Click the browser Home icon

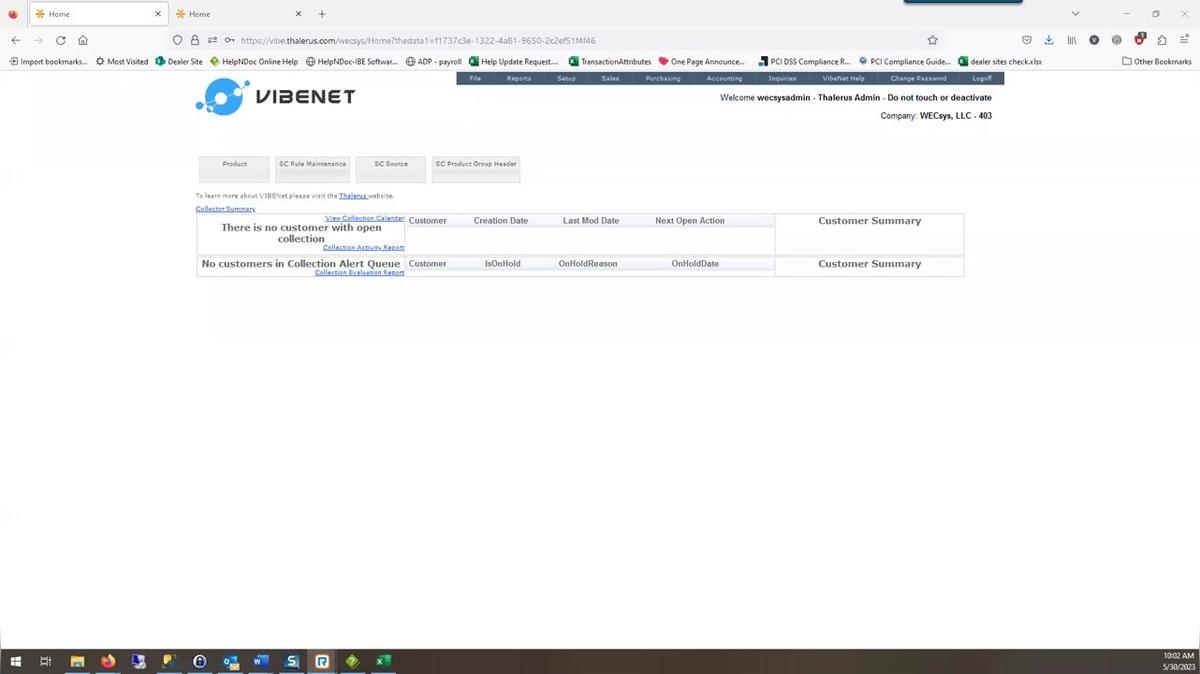tap(83, 40)
